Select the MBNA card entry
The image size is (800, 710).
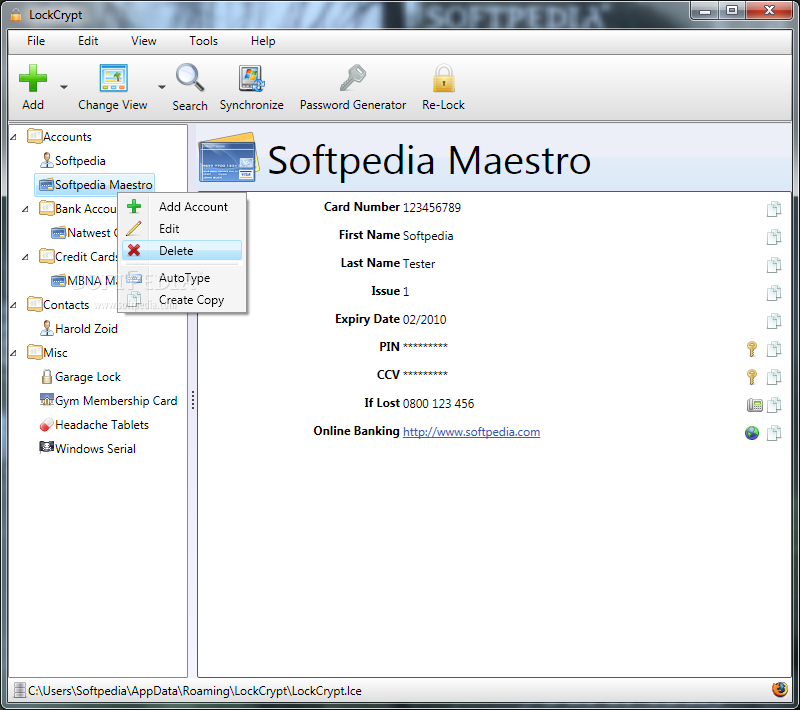84,281
